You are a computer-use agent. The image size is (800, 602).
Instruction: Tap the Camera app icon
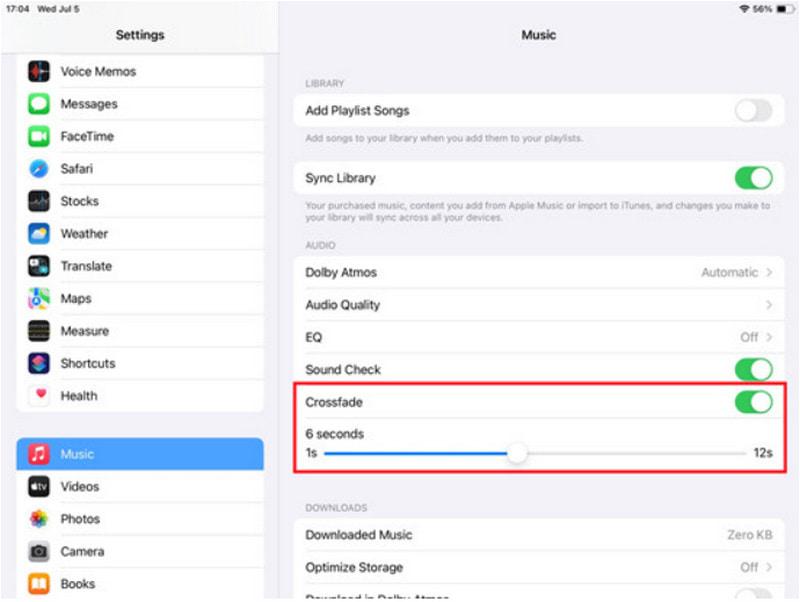(x=39, y=551)
